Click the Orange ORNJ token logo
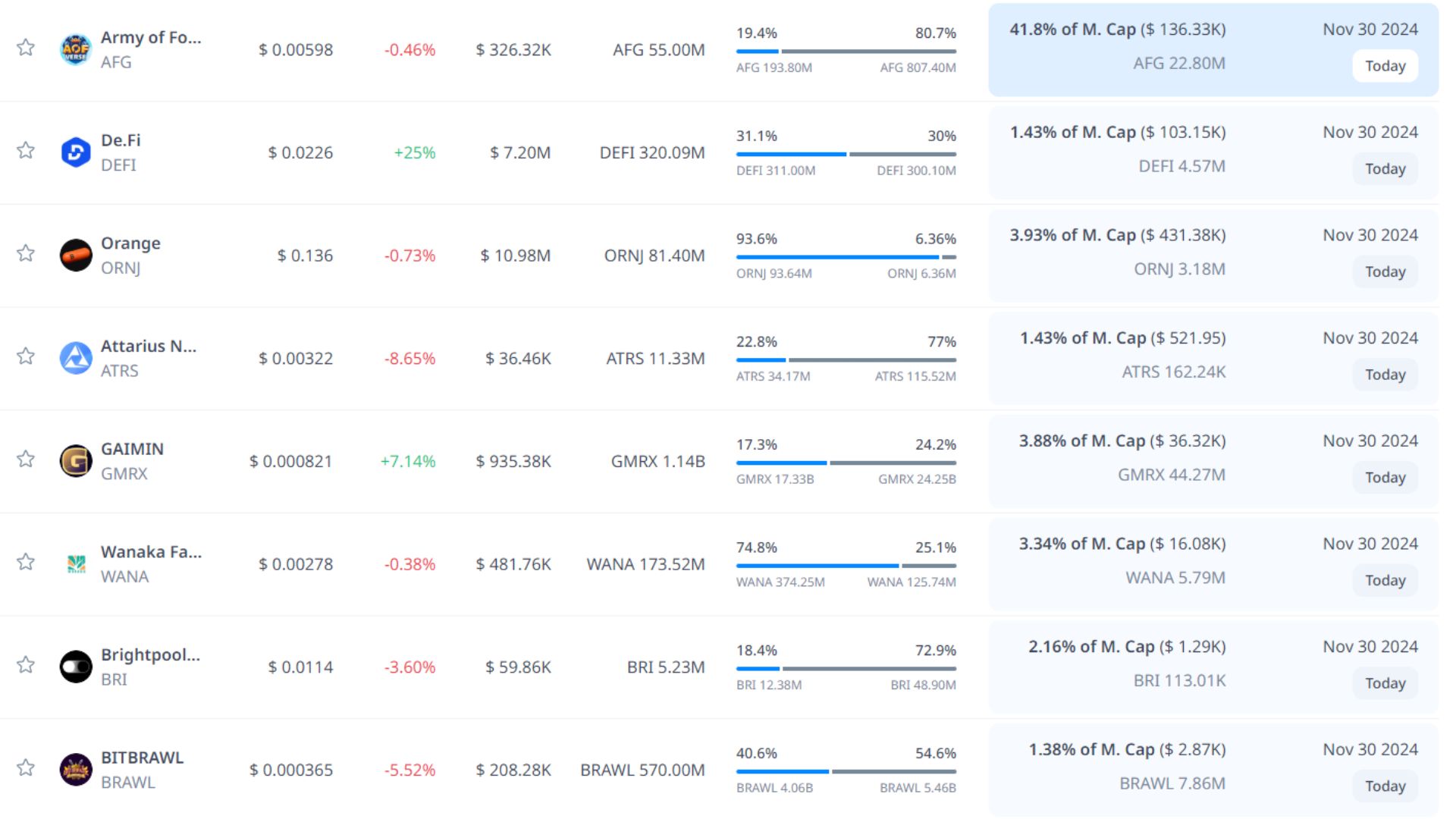The image size is (1456, 819). pyautogui.click(x=75, y=256)
